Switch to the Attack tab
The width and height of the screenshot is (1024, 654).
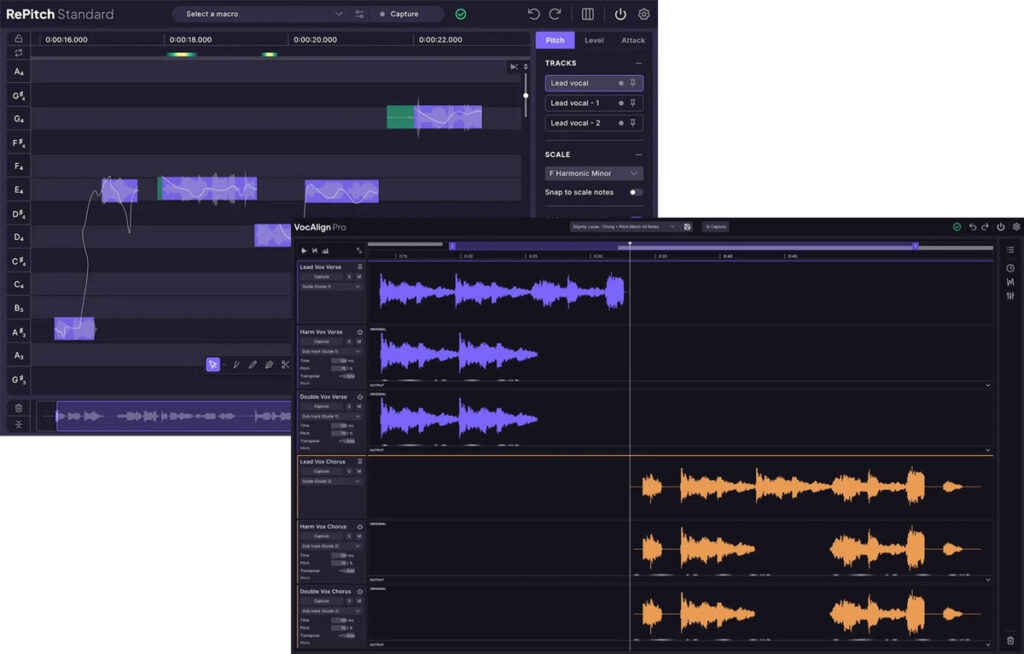tap(633, 40)
